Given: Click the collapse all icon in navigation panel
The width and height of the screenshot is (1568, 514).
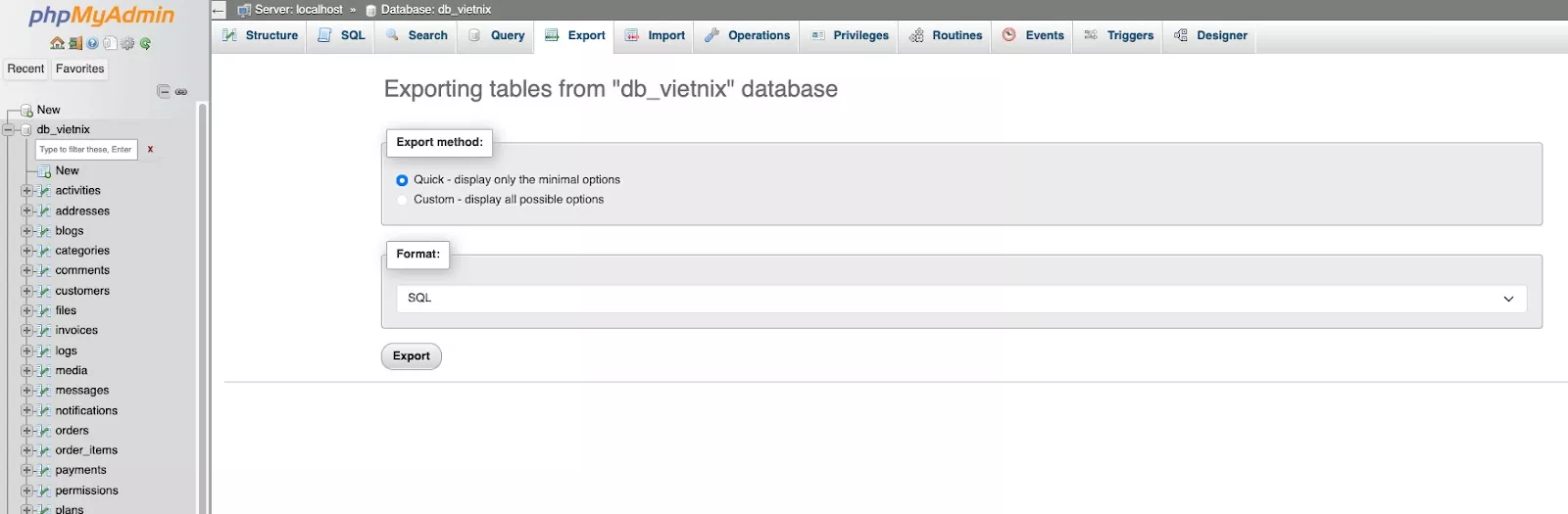Looking at the screenshot, I should click(x=164, y=91).
